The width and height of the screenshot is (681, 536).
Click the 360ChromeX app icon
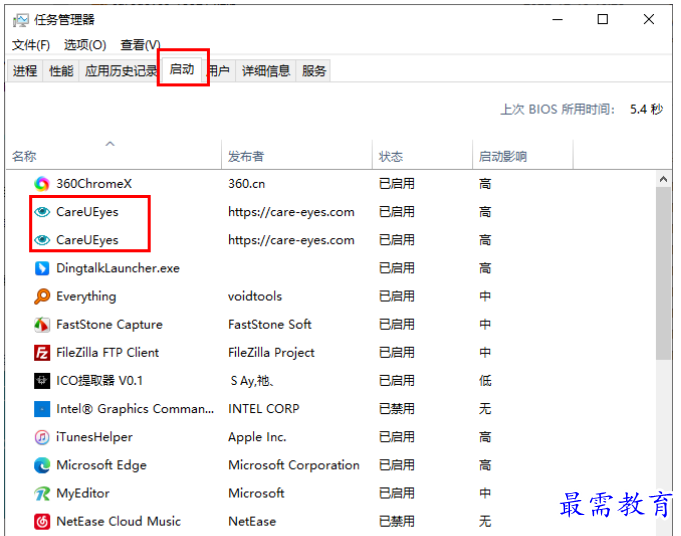coord(42,184)
